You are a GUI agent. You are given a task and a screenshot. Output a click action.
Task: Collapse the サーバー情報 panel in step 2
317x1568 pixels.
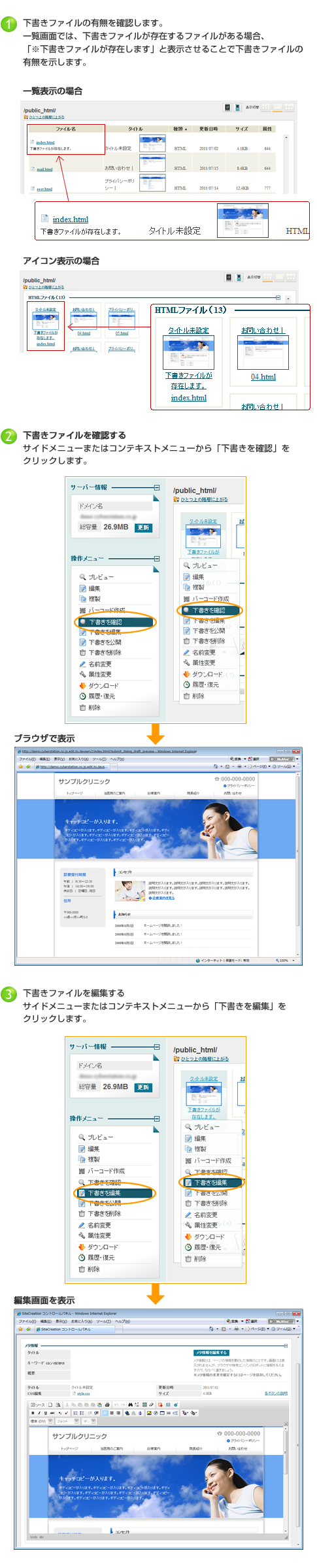(x=157, y=487)
